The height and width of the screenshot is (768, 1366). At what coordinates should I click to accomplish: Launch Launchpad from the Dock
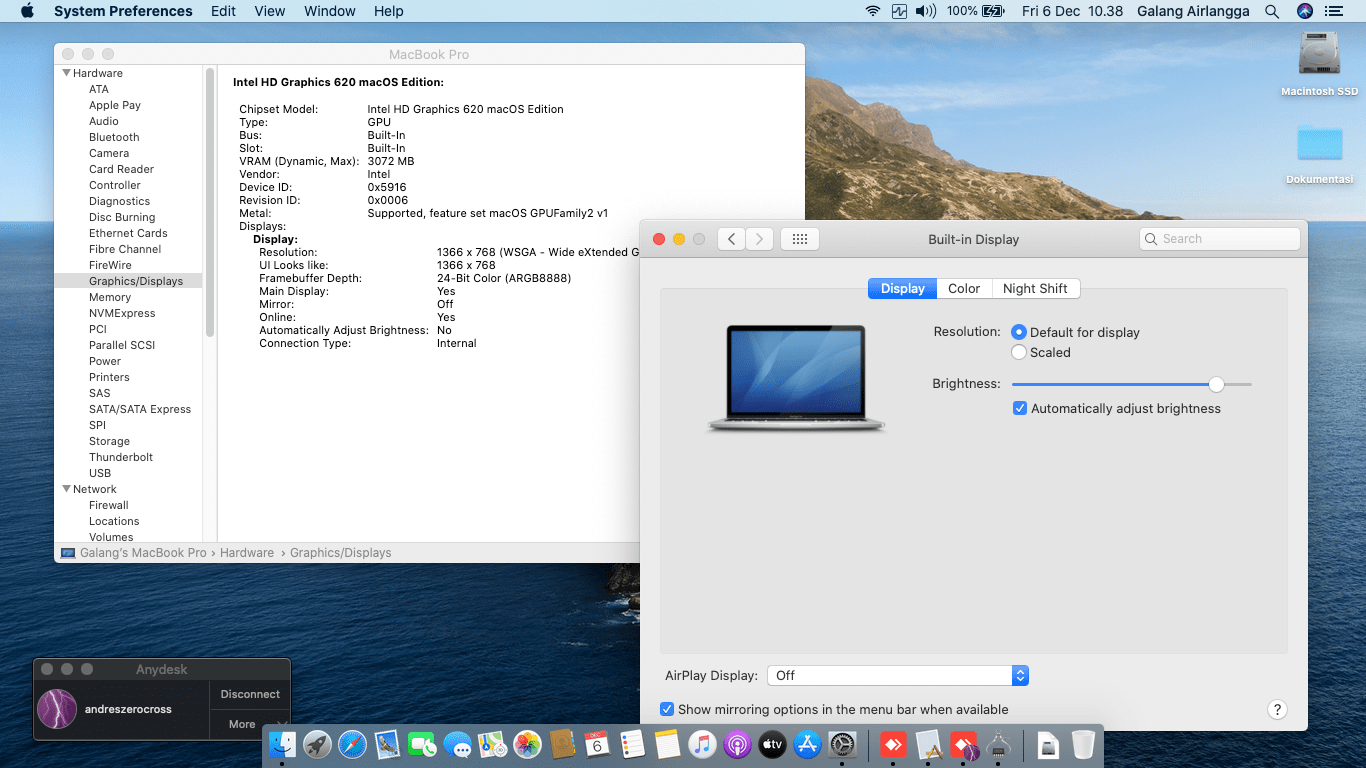[317, 744]
